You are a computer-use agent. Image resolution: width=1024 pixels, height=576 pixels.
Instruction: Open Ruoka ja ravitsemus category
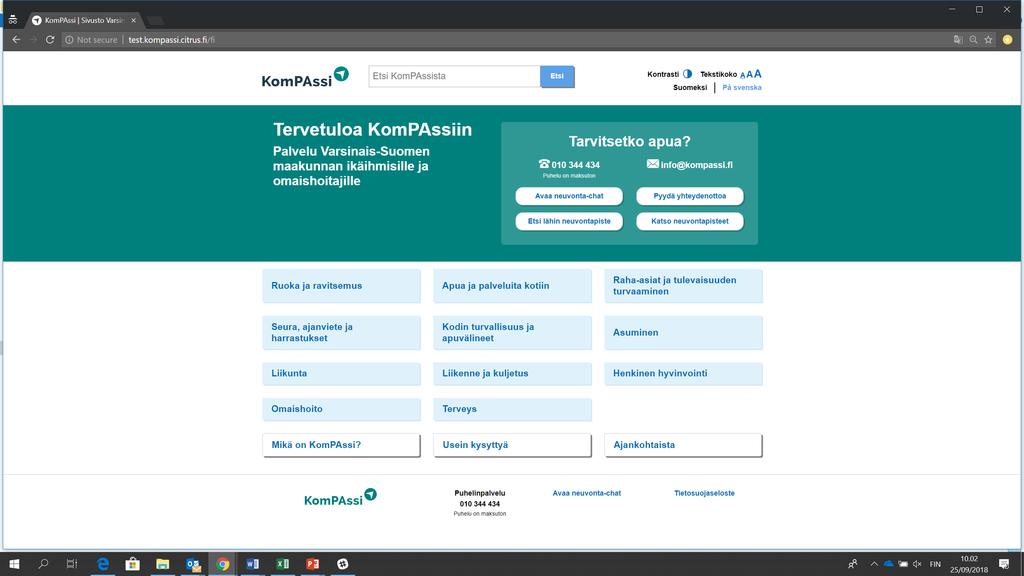coord(342,286)
